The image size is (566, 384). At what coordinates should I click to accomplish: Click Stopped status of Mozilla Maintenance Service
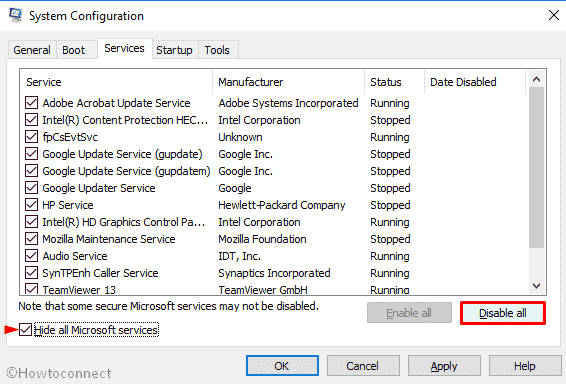pos(390,239)
